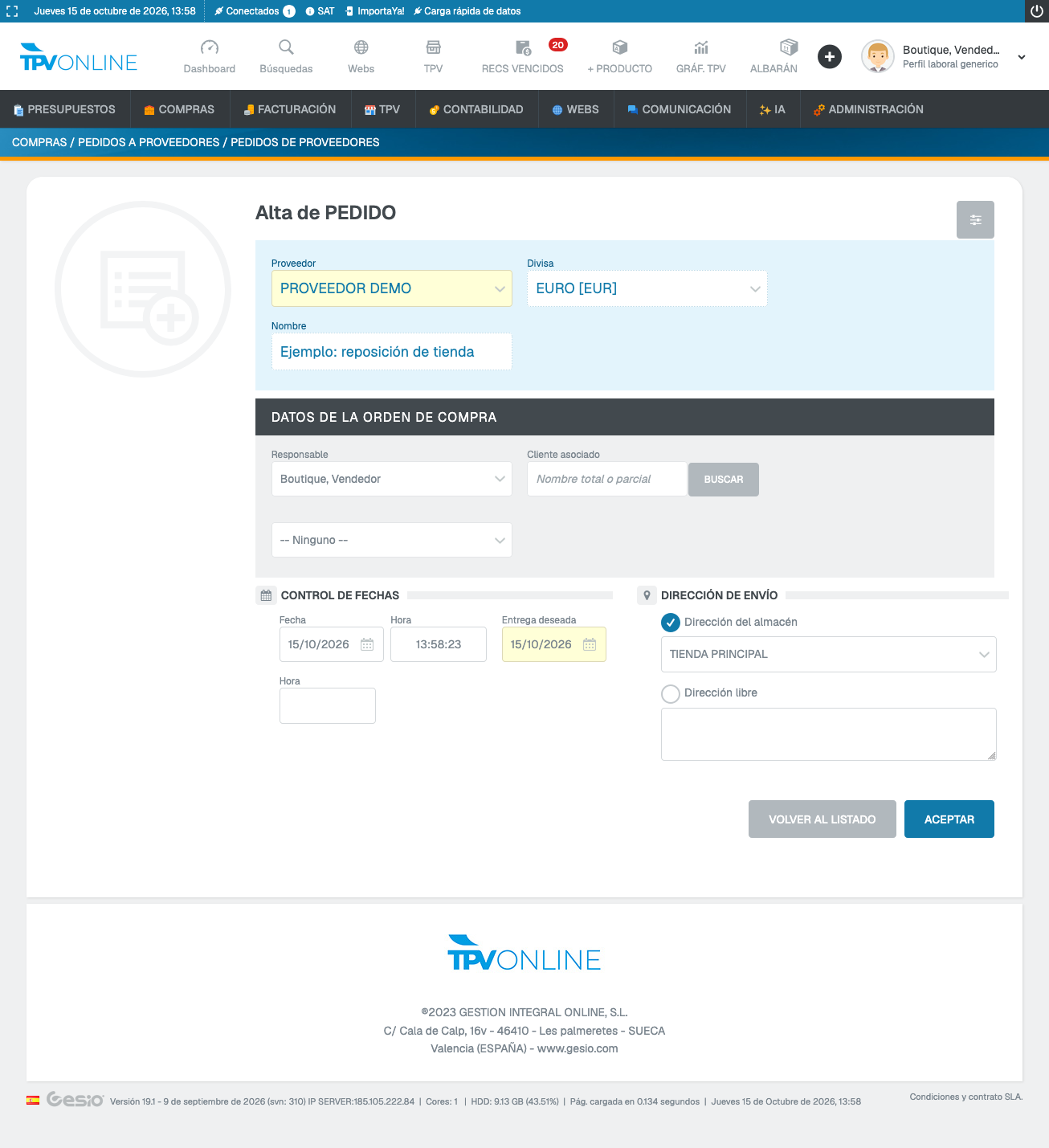Open the CONTABILIDAD menu
This screenshot has height=1148, width=1049.
click(x=476, y=109)
